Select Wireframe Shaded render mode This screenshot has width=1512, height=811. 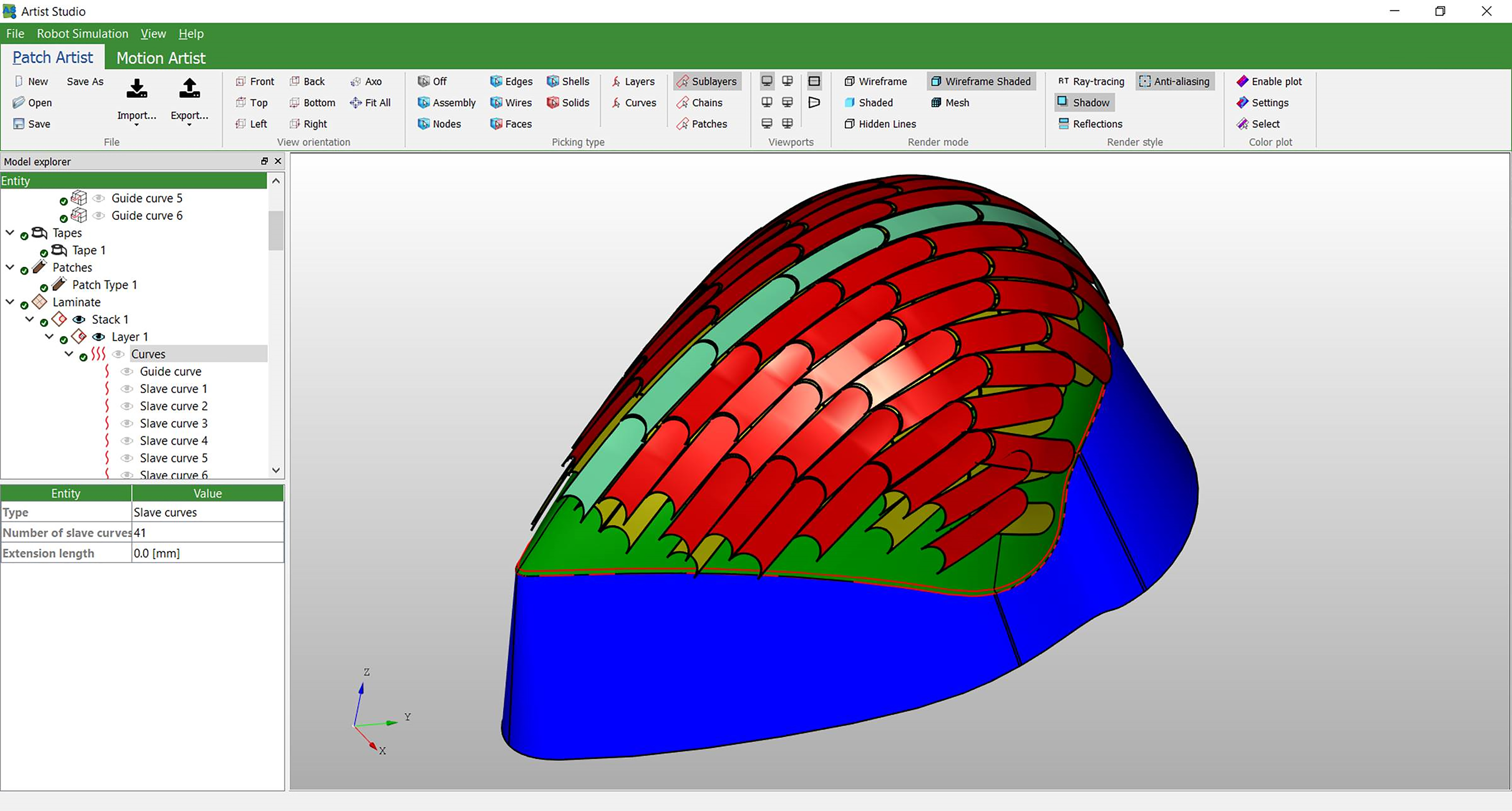(x=981, y=82)
